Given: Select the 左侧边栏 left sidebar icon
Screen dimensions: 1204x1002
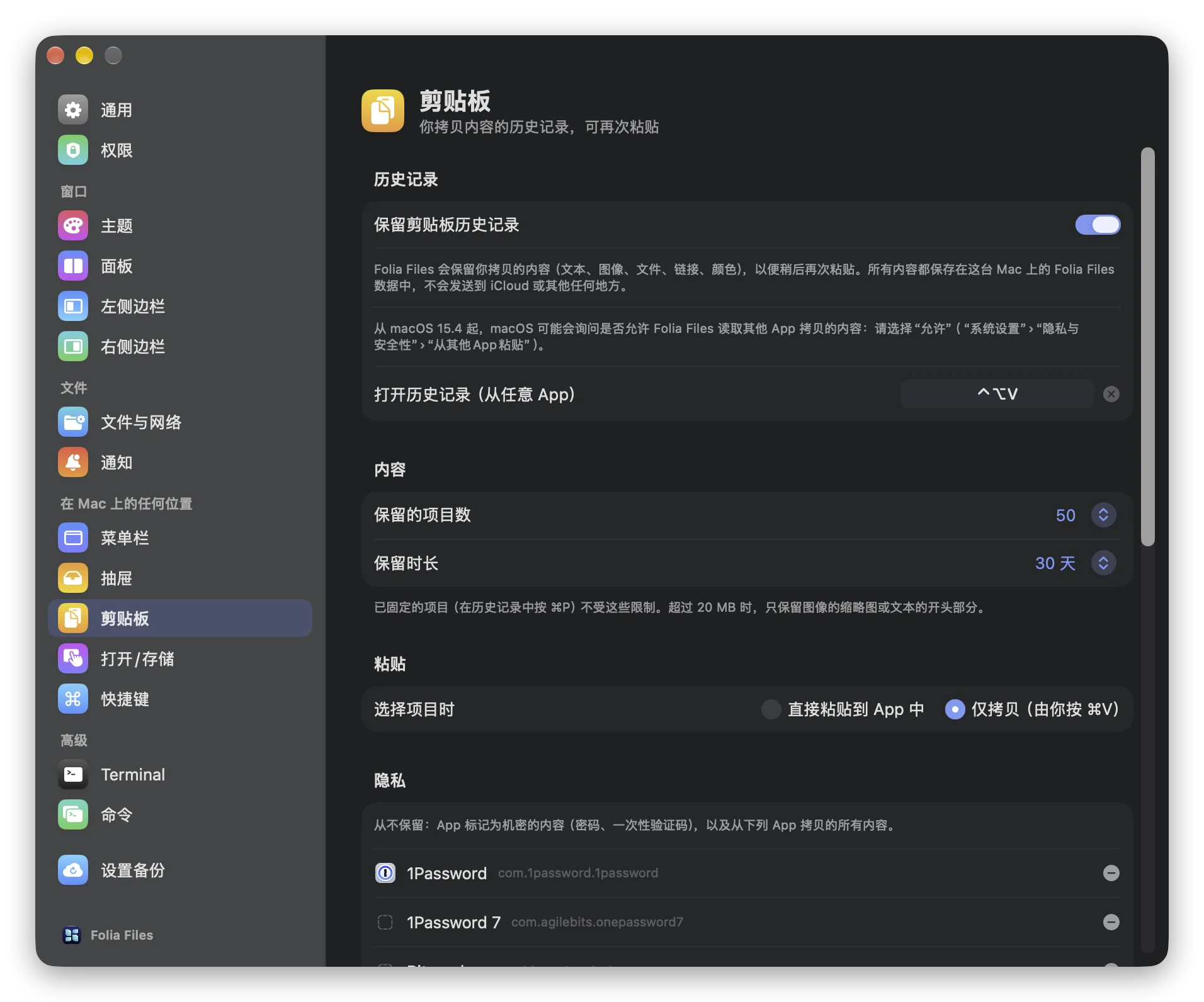Looking at the screenshot, I should click(x=73, y=307).
